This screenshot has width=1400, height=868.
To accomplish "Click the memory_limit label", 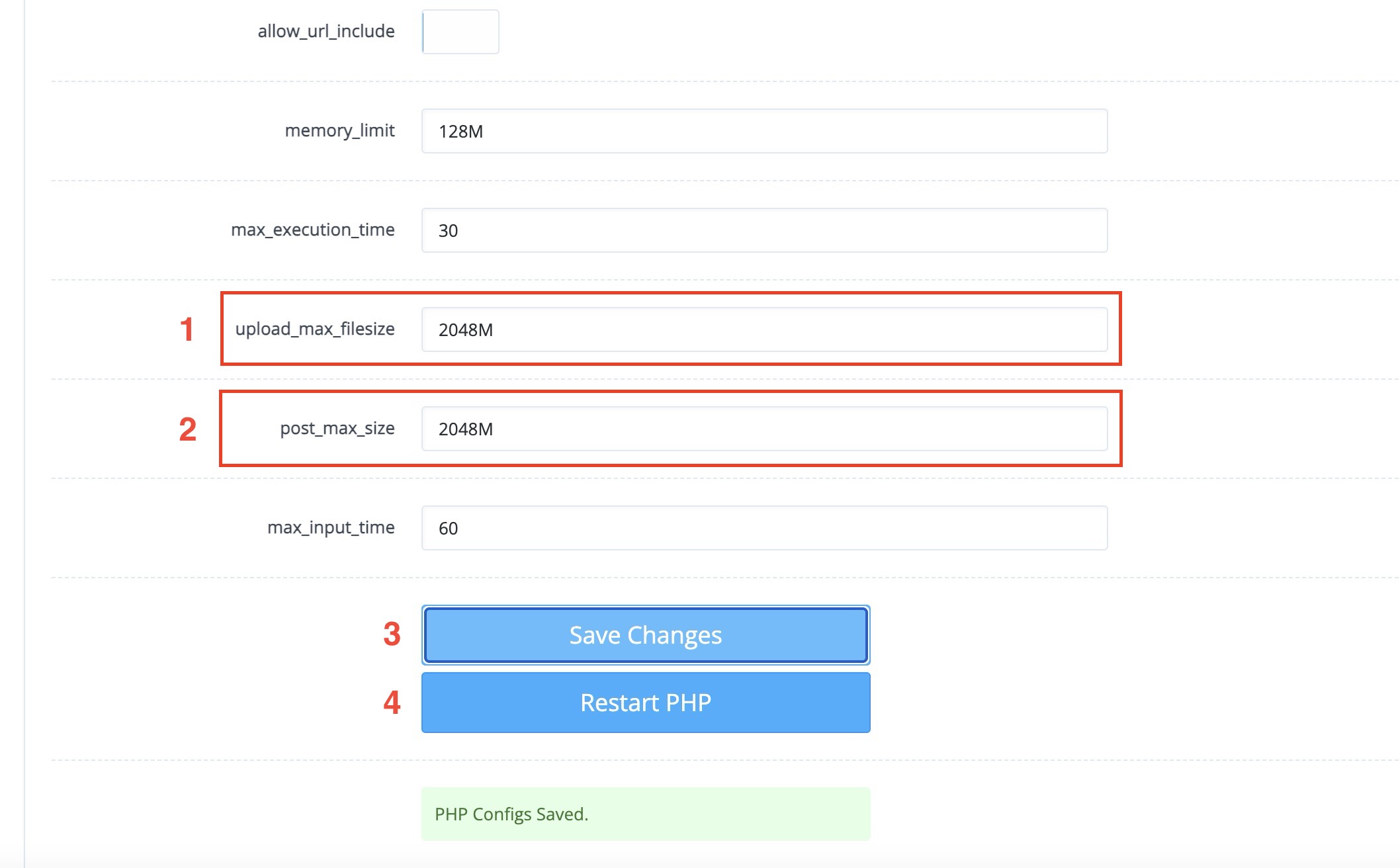I will pos(339,130).
